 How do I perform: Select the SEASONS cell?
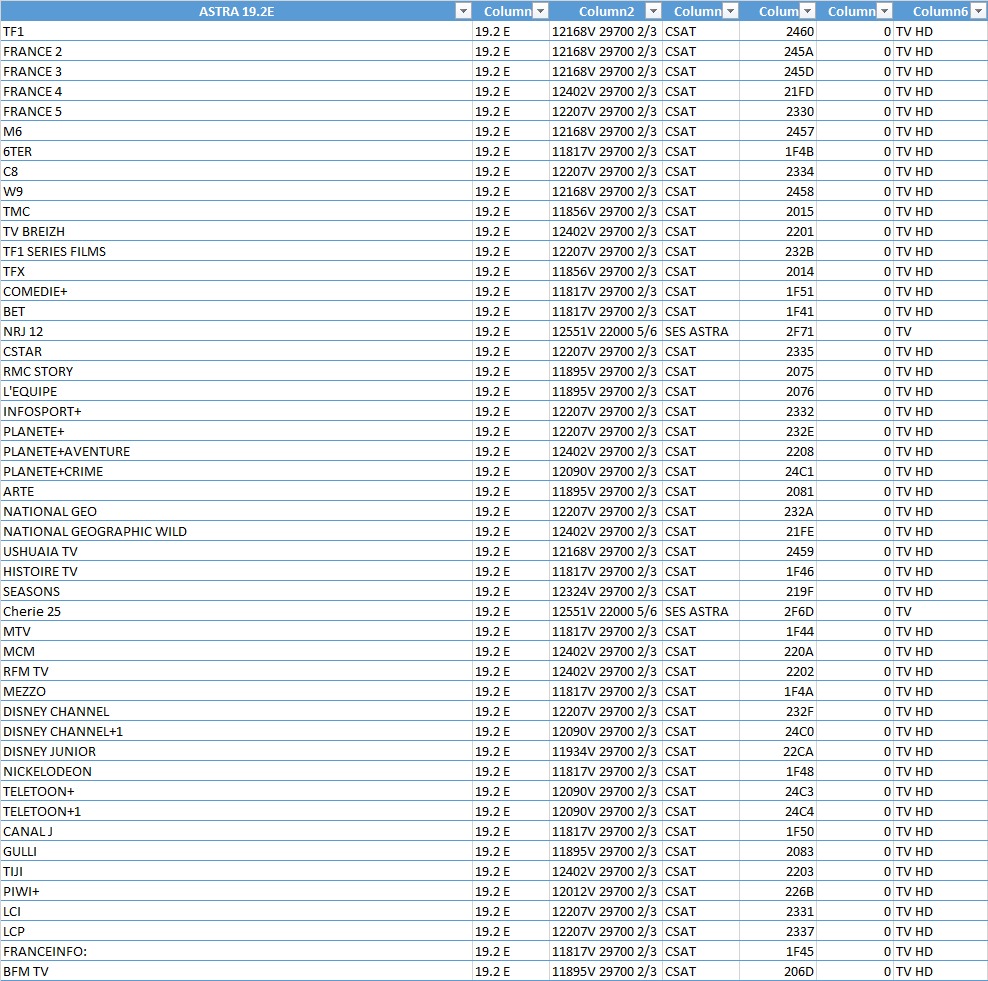236,592
